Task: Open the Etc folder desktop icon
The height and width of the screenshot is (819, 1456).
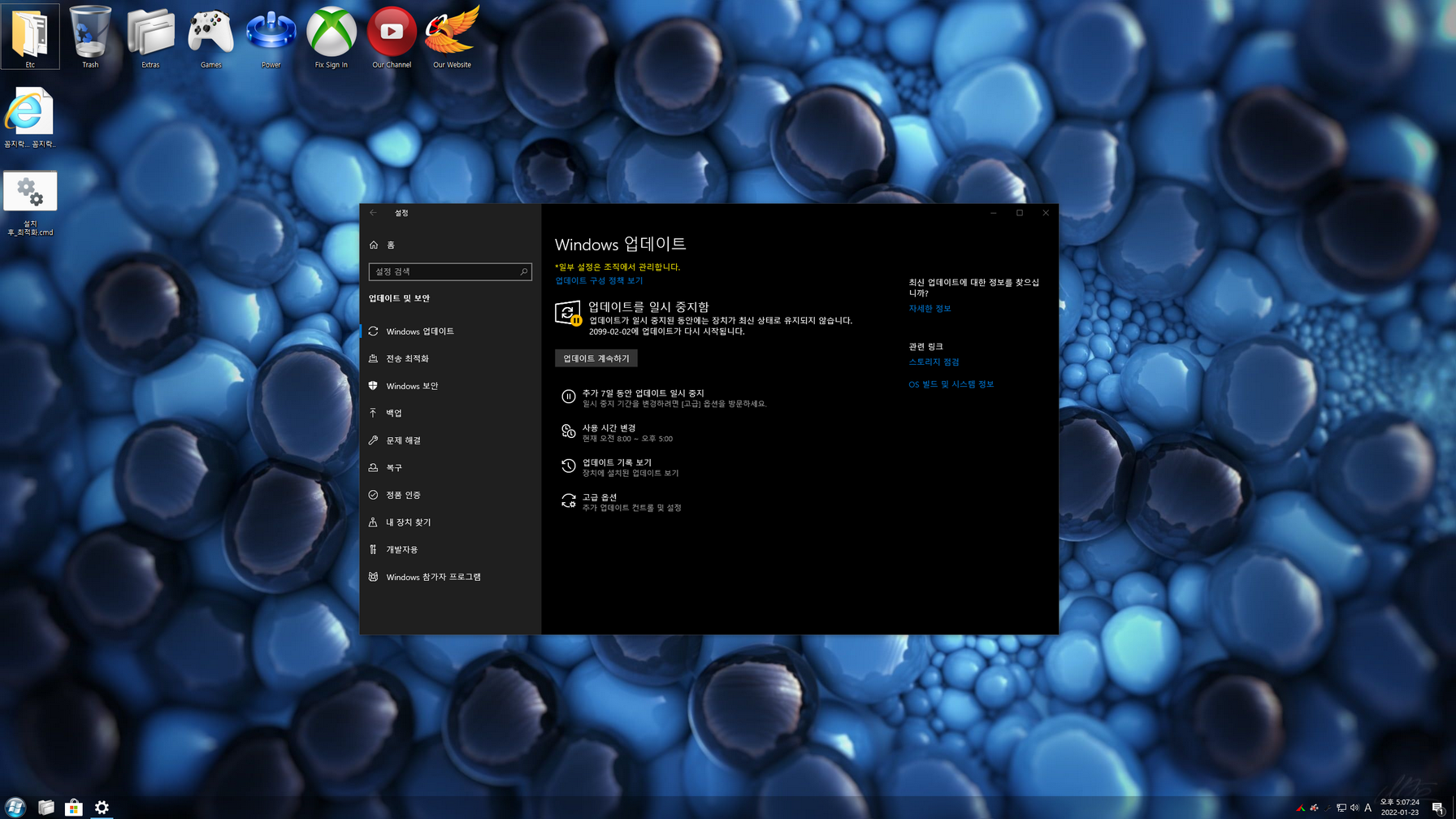Action: pyautogui.click(x=30, y=37)
